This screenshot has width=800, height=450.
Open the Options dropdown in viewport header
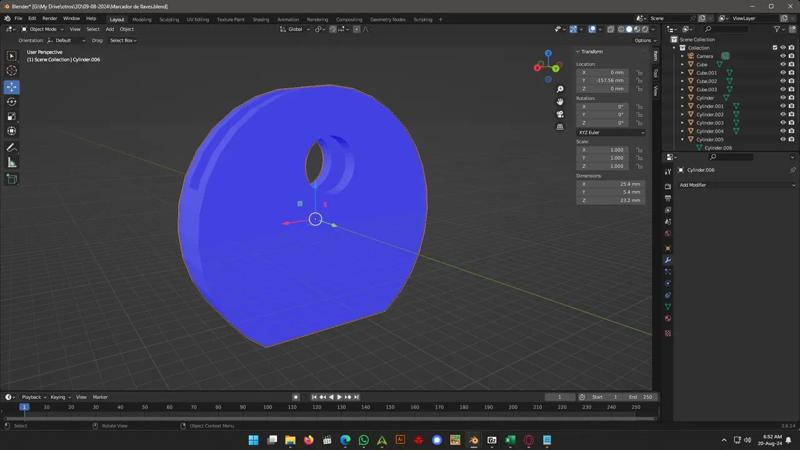645,40
